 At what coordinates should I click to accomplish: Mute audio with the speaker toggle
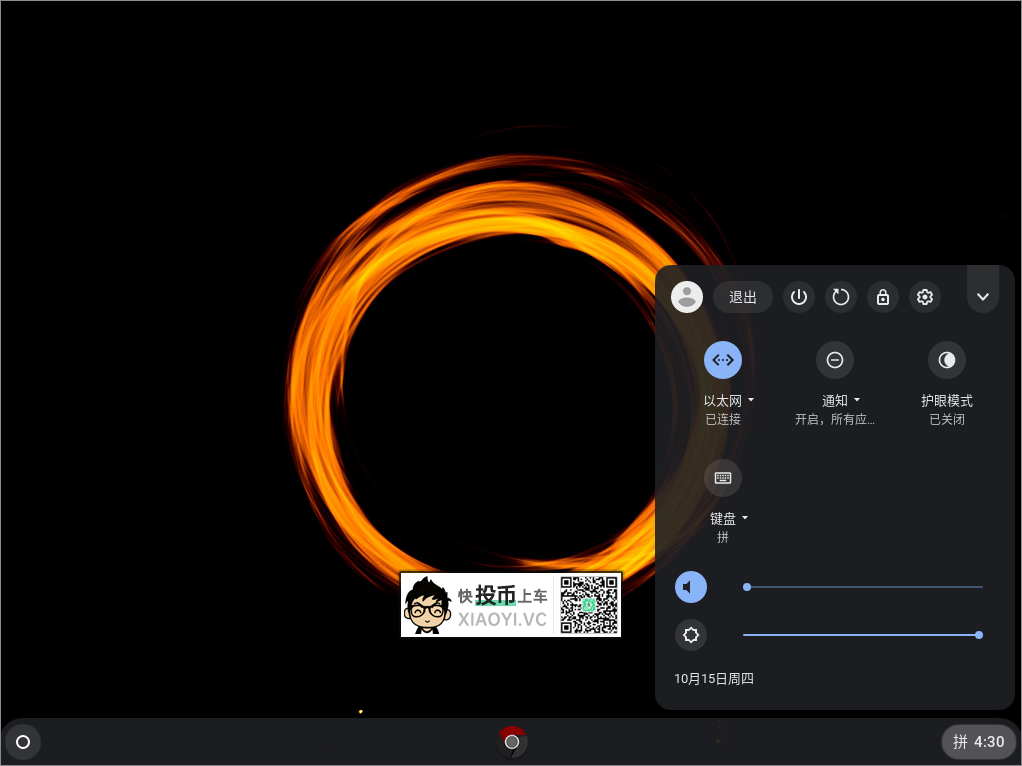(x=691, y=587)
